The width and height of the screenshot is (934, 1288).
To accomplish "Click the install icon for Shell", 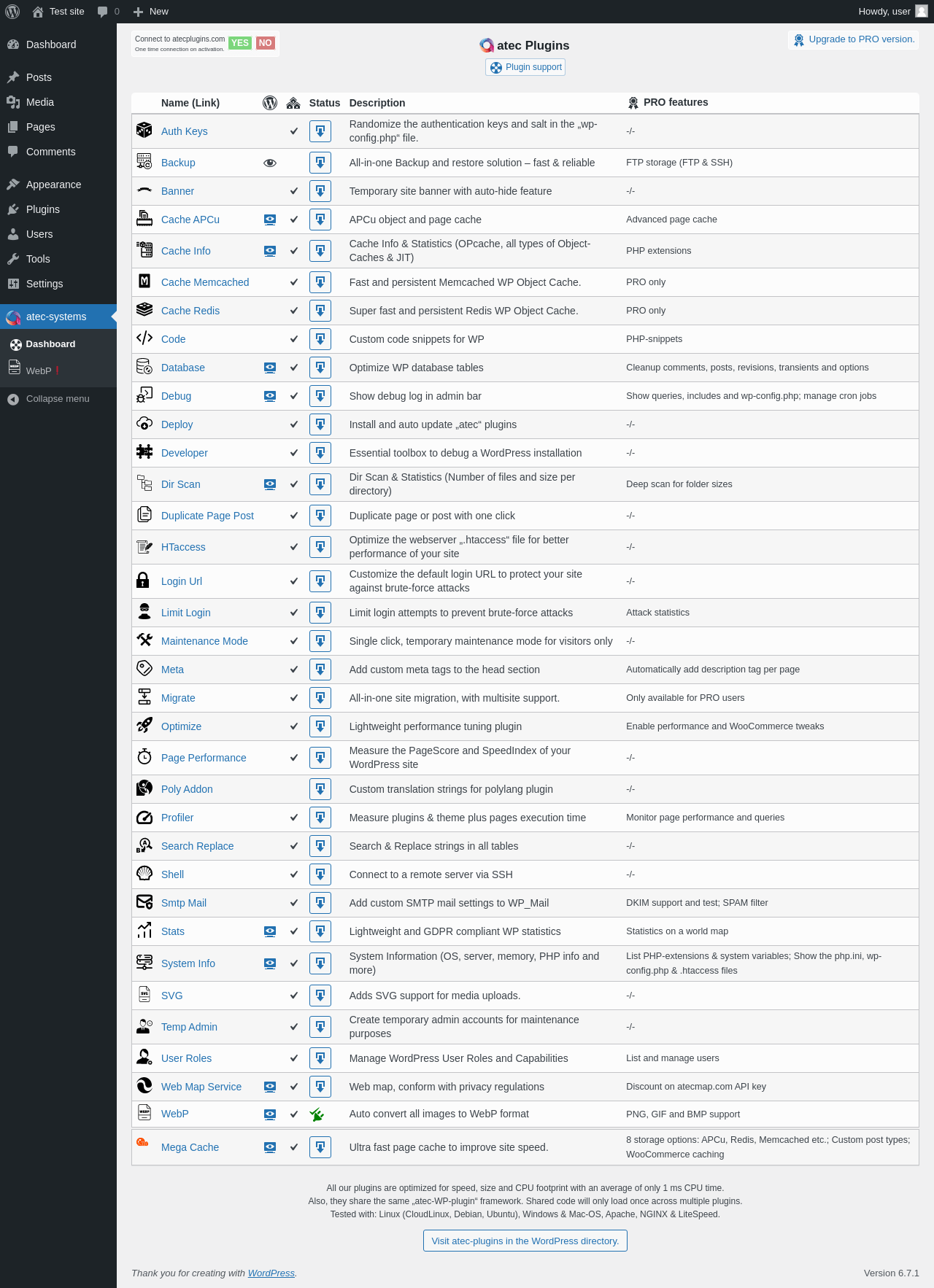I will 320,874.
